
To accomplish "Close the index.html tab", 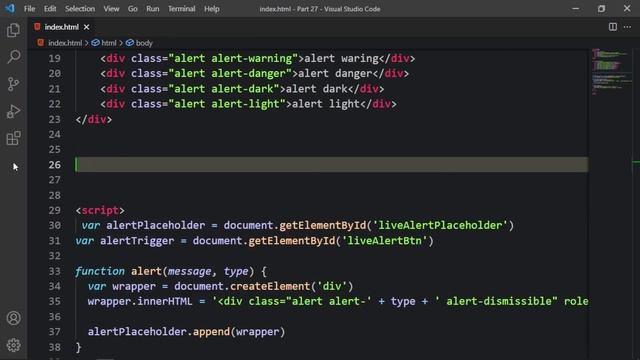I will [x=87, y=27].
